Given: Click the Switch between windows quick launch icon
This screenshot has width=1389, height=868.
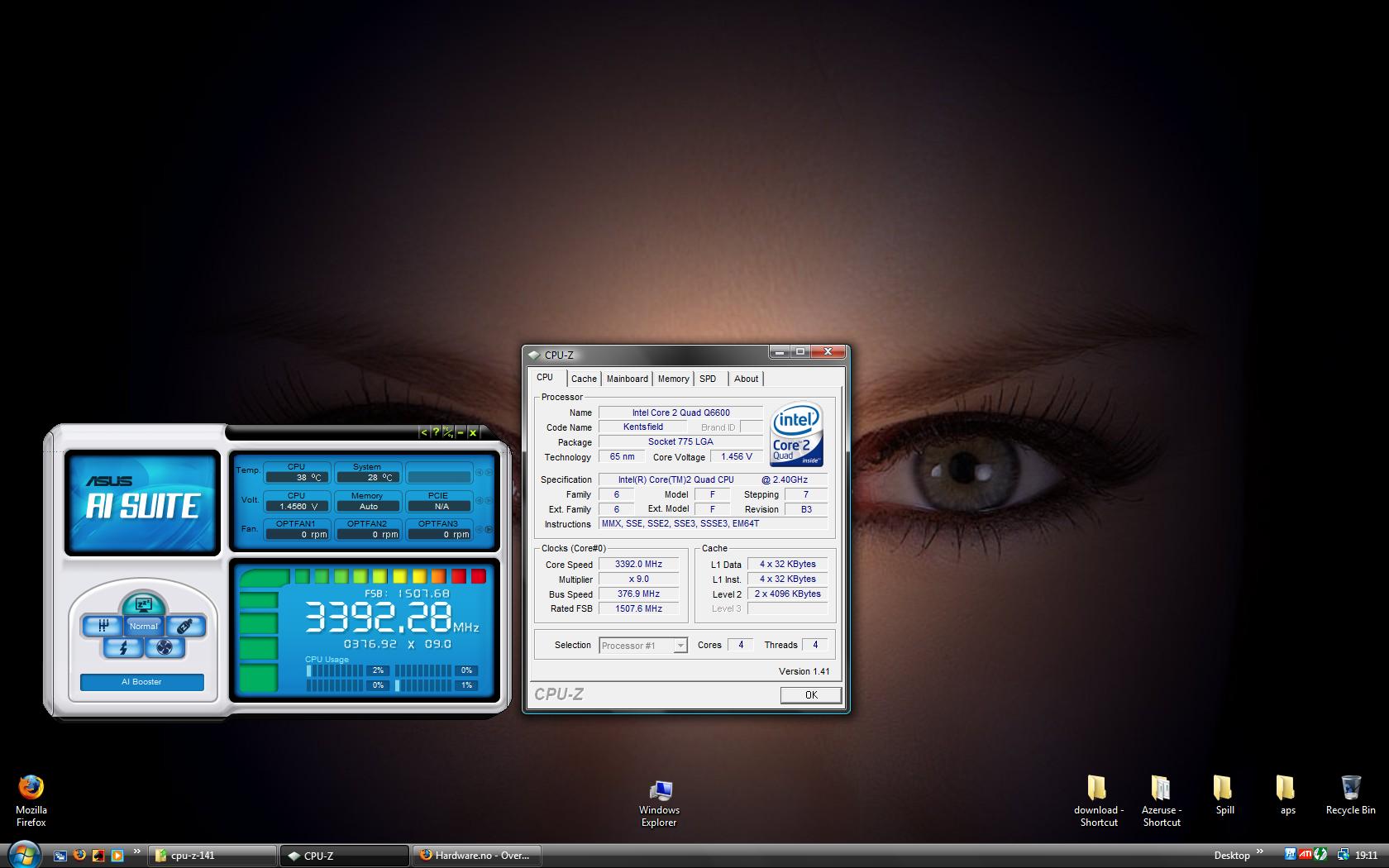Looking at the screenshot, I should [x=60, y=856].
